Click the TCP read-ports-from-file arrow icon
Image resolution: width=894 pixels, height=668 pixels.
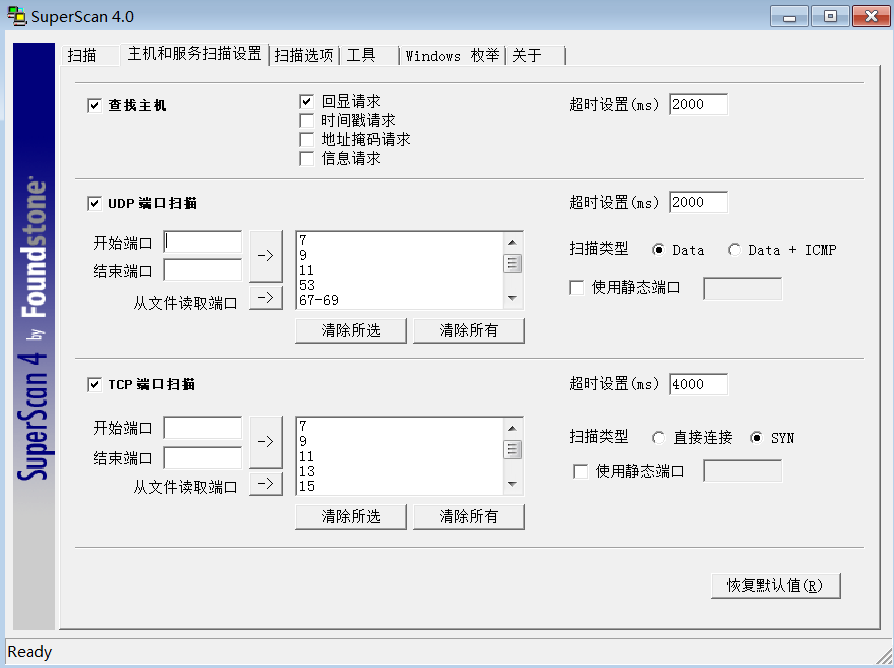[x=266, y=483]
